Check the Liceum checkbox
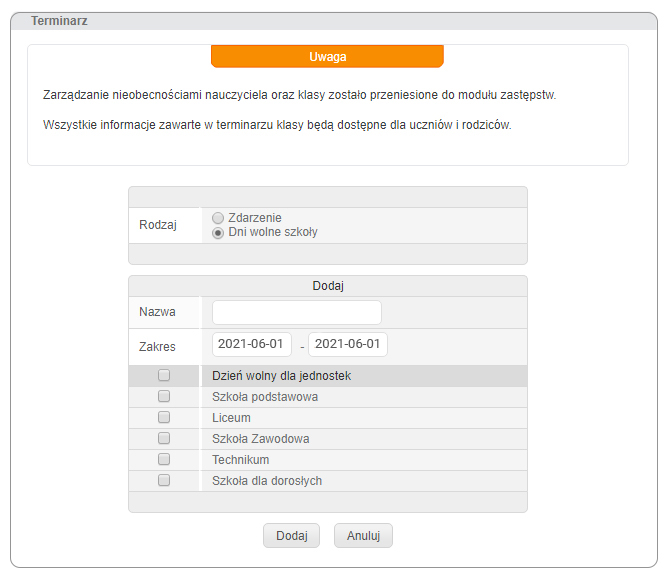Screen dimensions: 672x586 164,418
